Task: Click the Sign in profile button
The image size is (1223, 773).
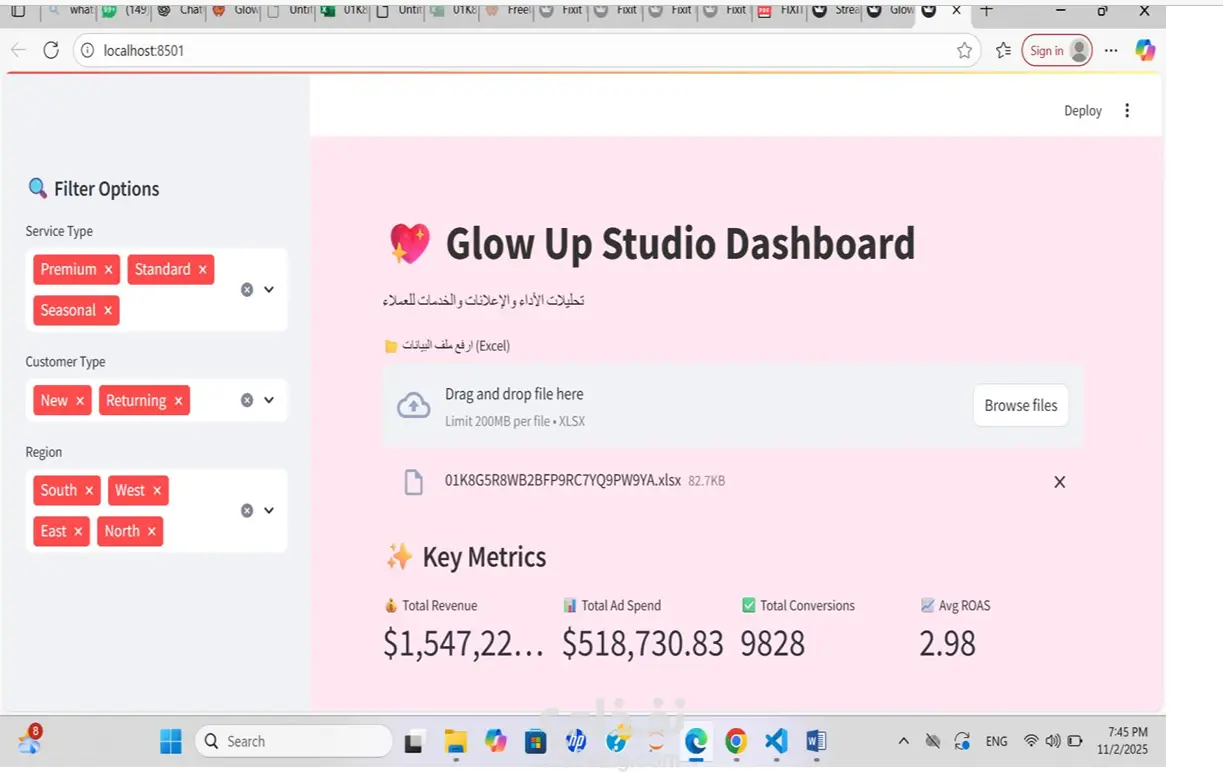Action: coord(1057,50)
